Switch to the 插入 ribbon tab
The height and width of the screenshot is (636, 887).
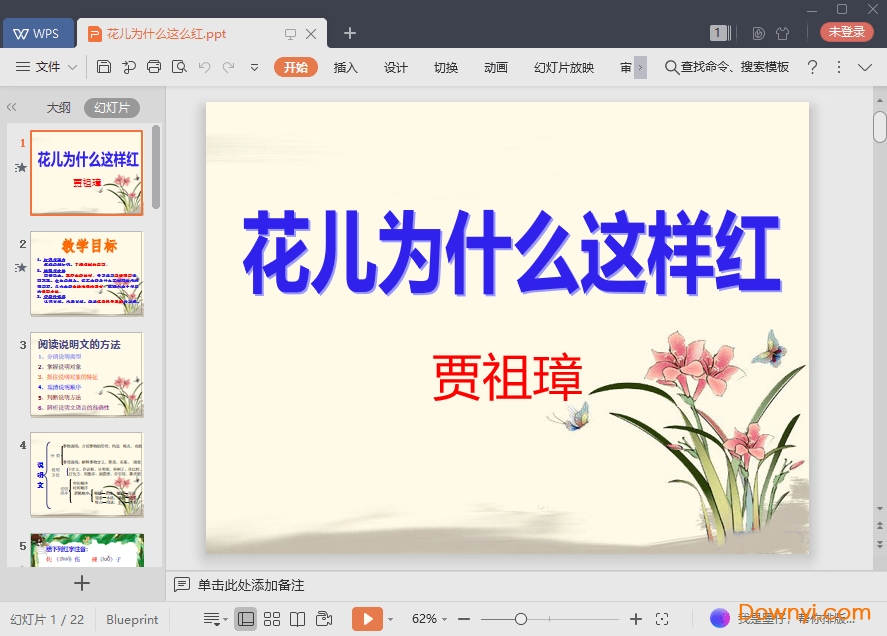(x=345, y=67)
